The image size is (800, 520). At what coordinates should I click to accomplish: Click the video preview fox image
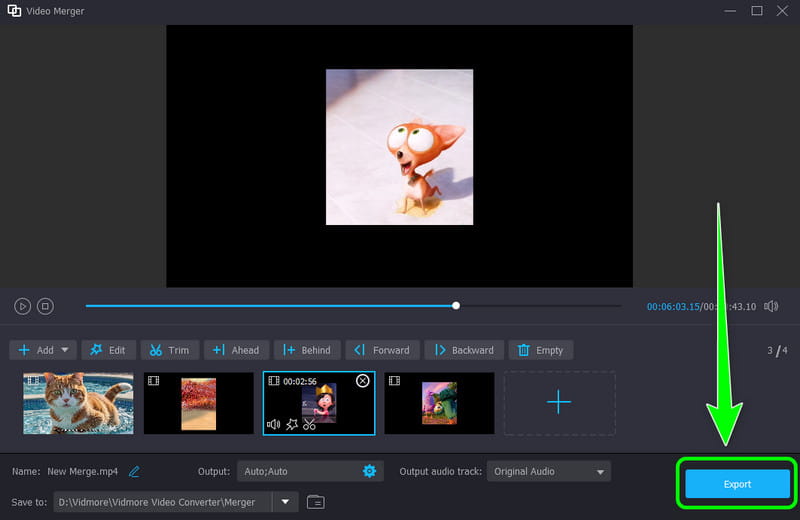[x=399, y=147]
